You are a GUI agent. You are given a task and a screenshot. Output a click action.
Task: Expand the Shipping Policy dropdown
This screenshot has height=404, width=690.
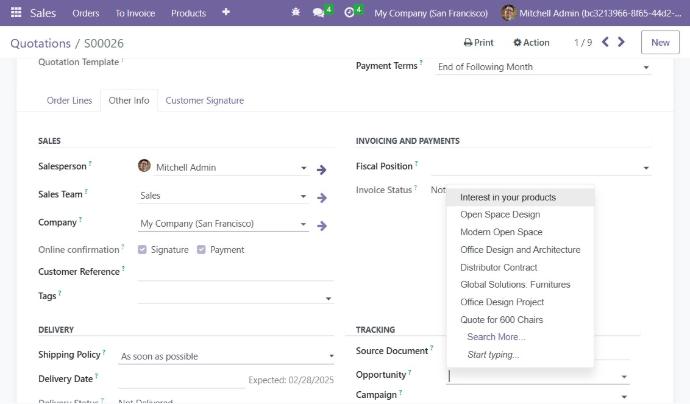click(x=331, y=356)
